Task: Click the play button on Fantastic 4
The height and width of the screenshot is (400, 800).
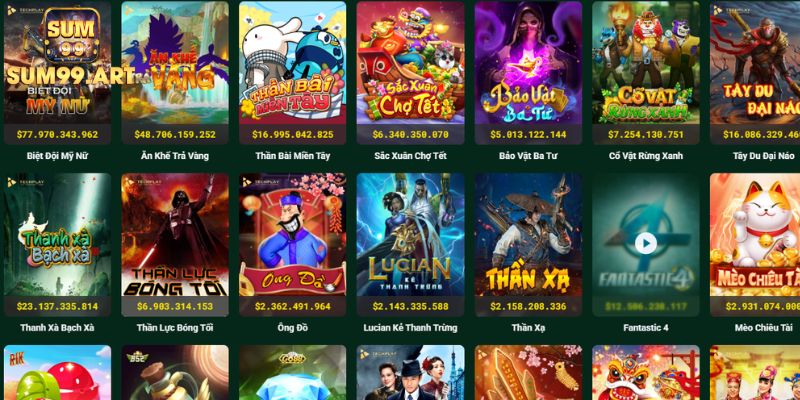Action: tap(645, 243)
